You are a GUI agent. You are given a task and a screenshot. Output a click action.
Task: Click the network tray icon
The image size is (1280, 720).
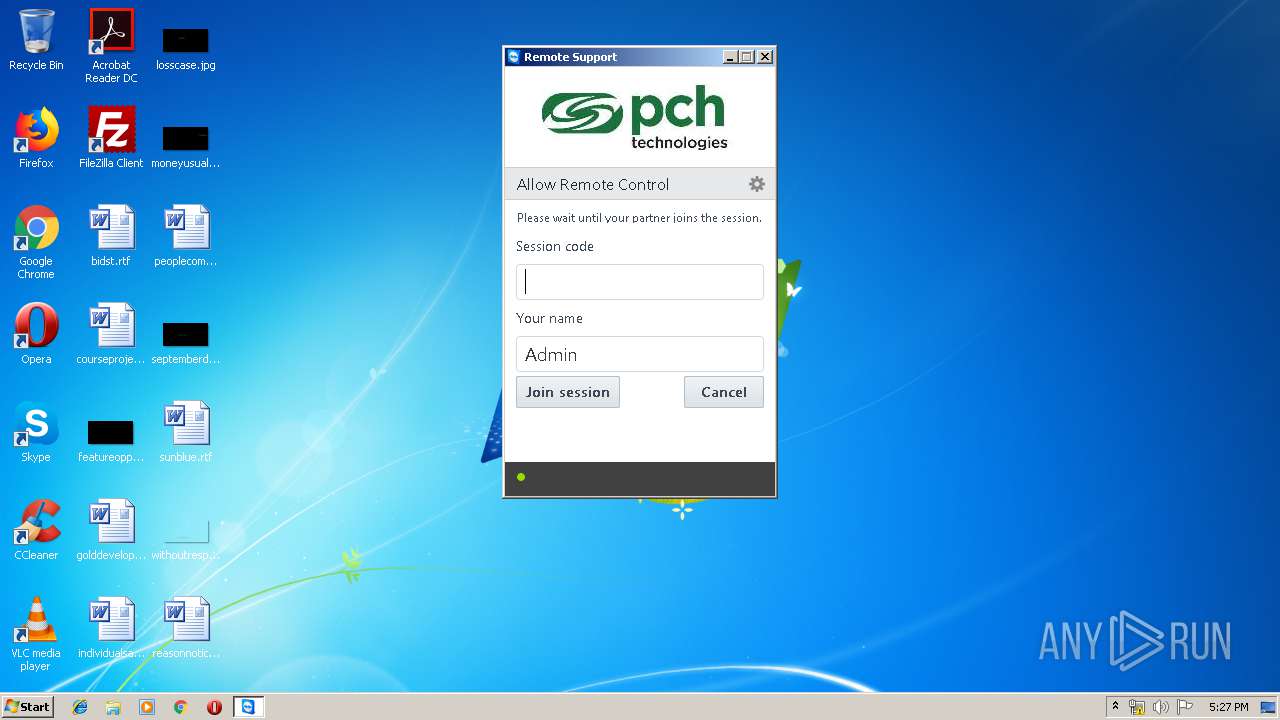pyautogui.click(x=1137, y=707)
